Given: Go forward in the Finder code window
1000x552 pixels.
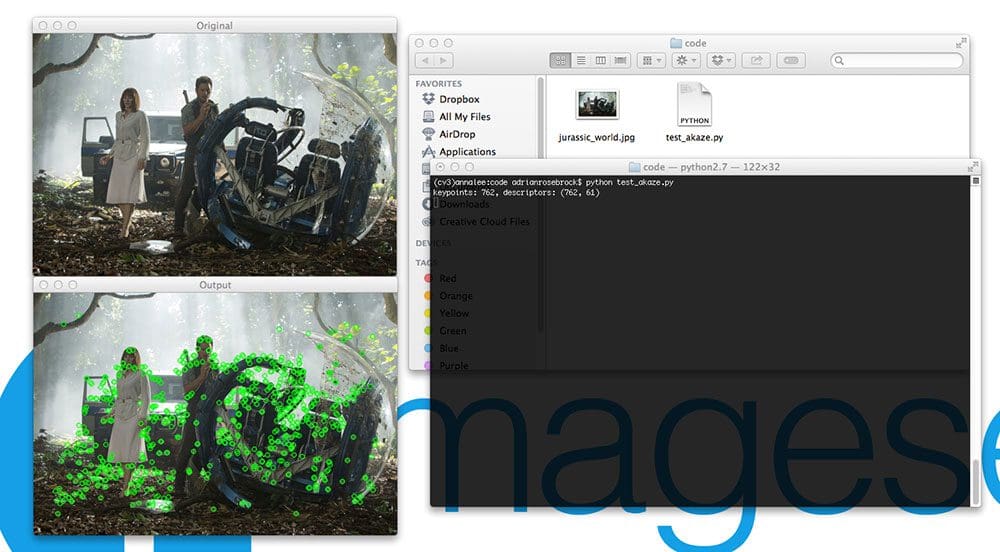Looking at the screenshot, I should click(x=444, y=61).
